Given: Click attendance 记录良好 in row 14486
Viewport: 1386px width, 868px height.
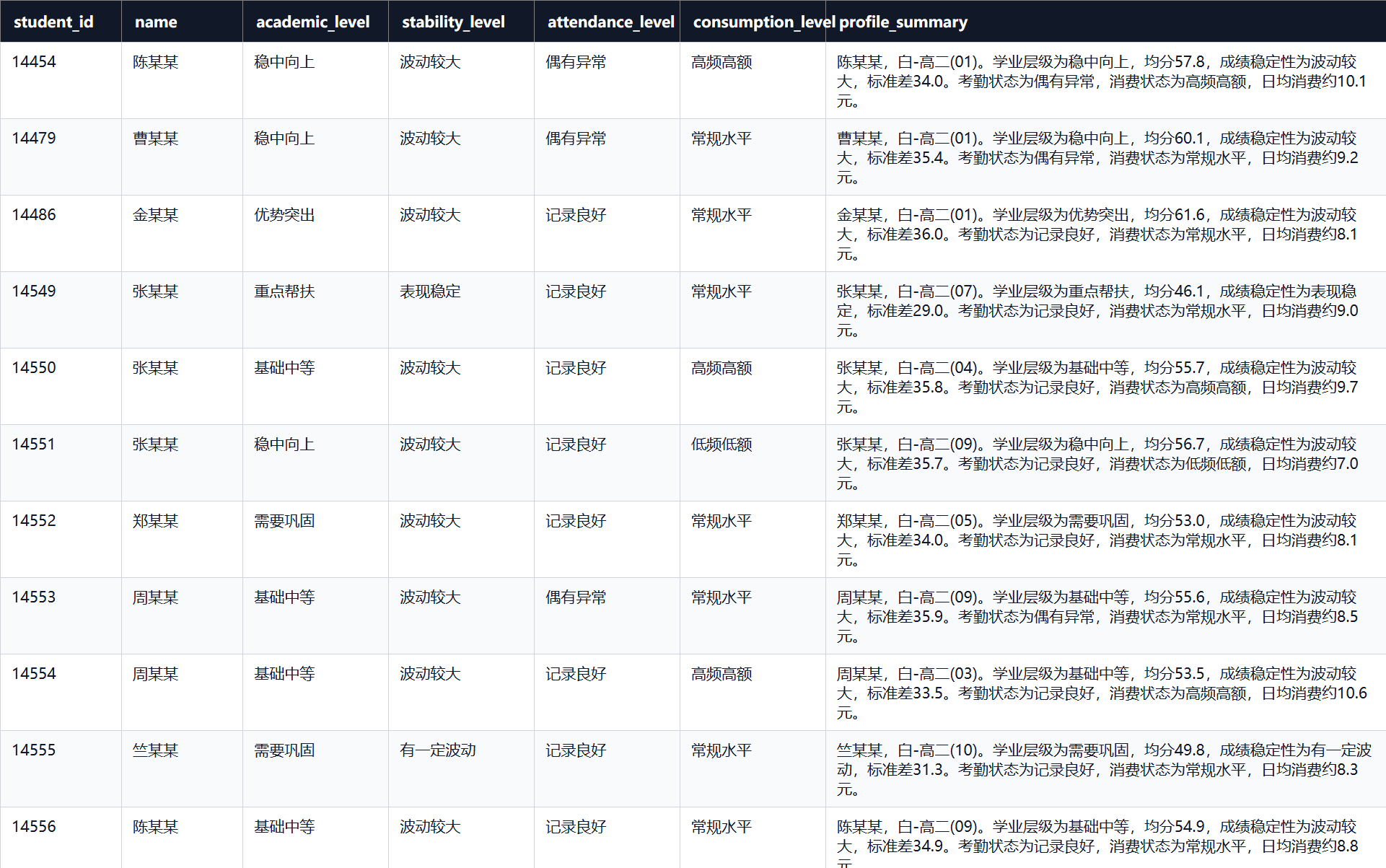Looking at the screenshot, I should 576,215.
